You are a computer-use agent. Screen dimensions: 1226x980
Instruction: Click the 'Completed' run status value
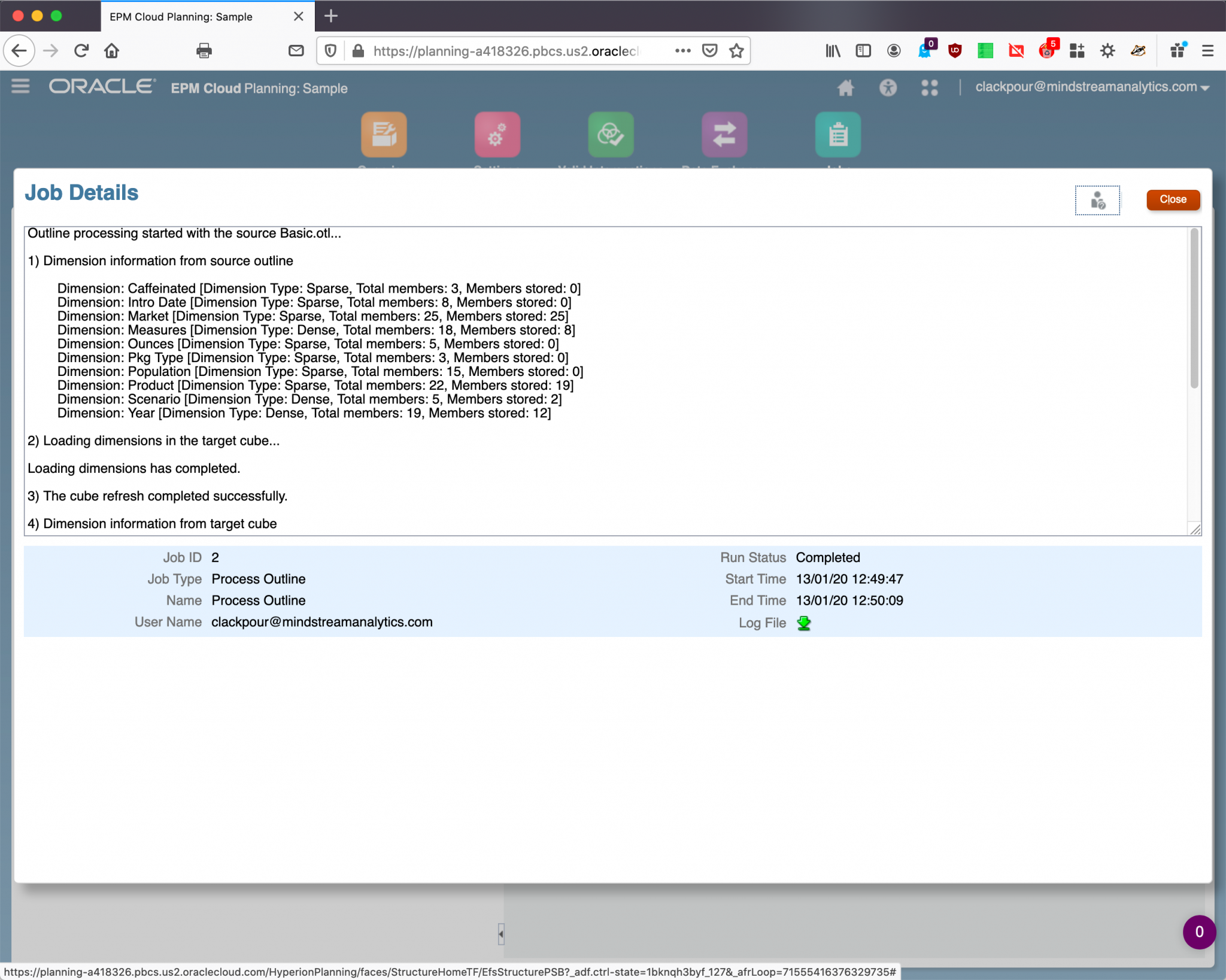pyautogui.click(x=828, y=557)
